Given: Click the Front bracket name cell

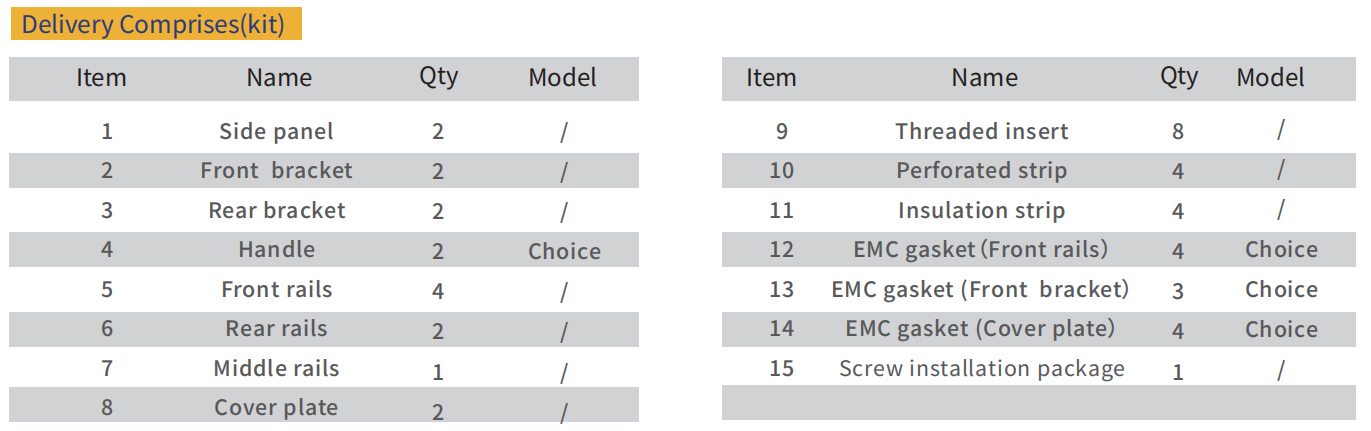Looking at the screenshot, I should (276, 170).
